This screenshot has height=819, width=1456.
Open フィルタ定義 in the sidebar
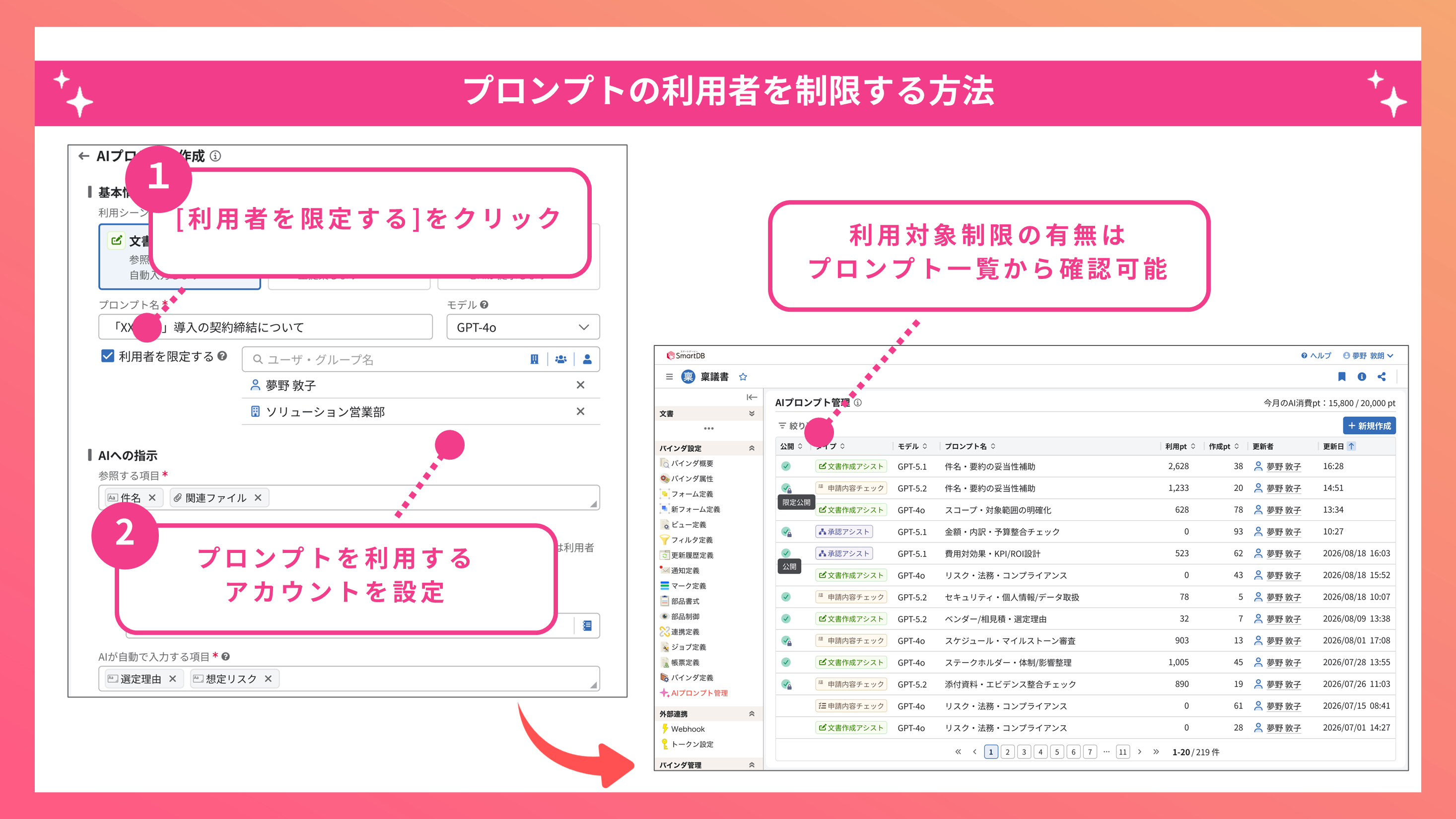click(x=686, y=540)
